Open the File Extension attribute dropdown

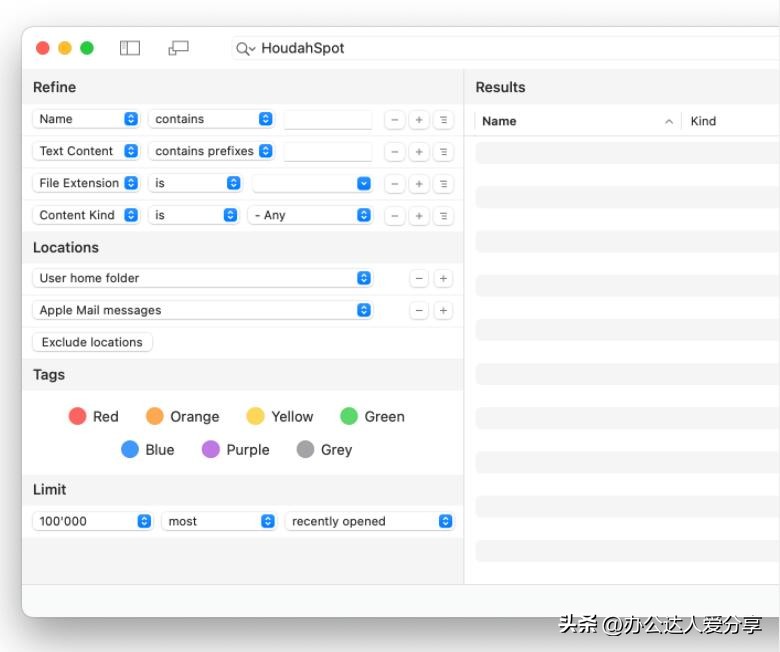[86, 183]
